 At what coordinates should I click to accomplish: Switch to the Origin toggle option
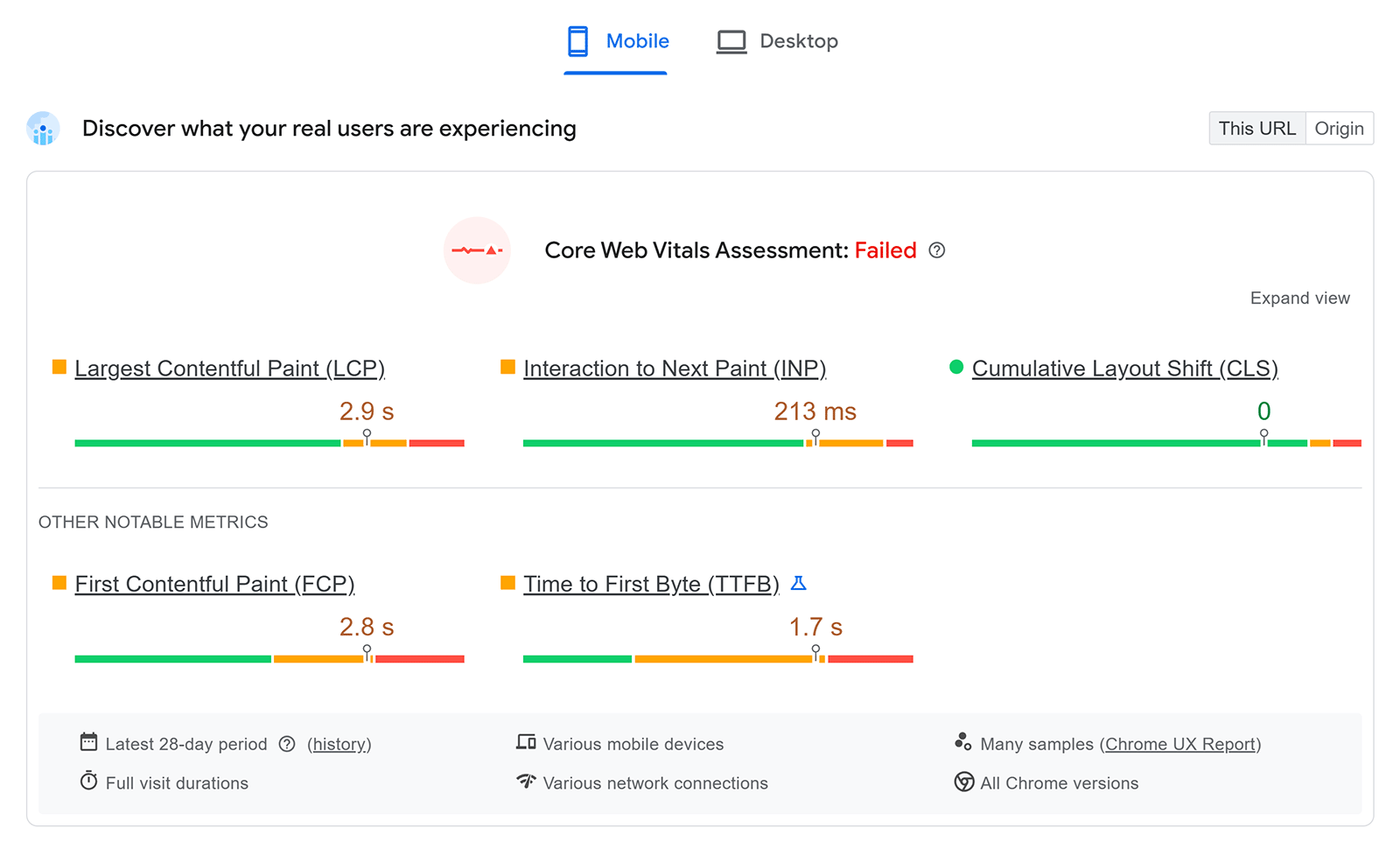pyautogui.click(x=1340, y=128)
